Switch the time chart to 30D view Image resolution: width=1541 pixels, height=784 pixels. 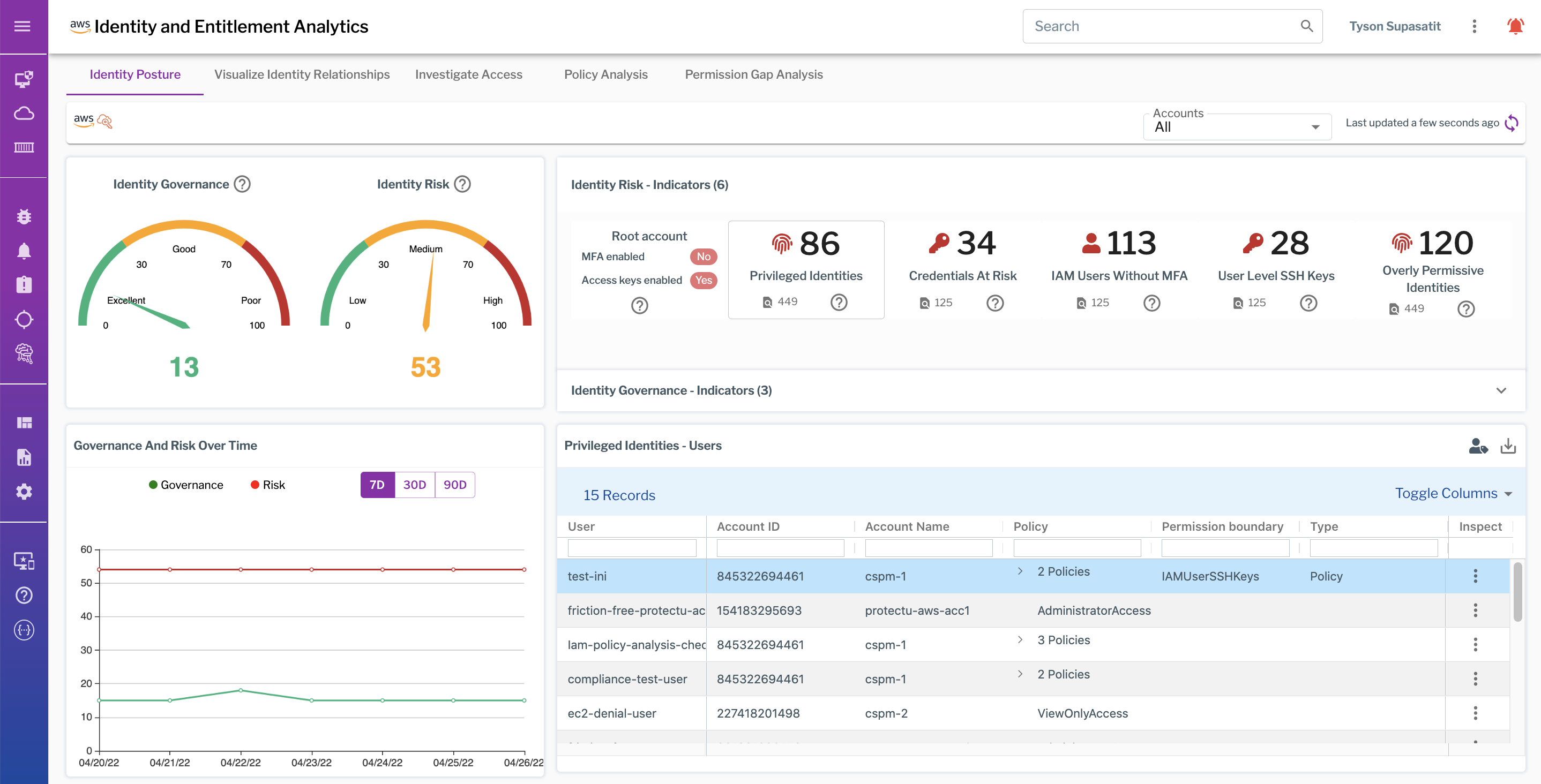(x=415, y=485)
